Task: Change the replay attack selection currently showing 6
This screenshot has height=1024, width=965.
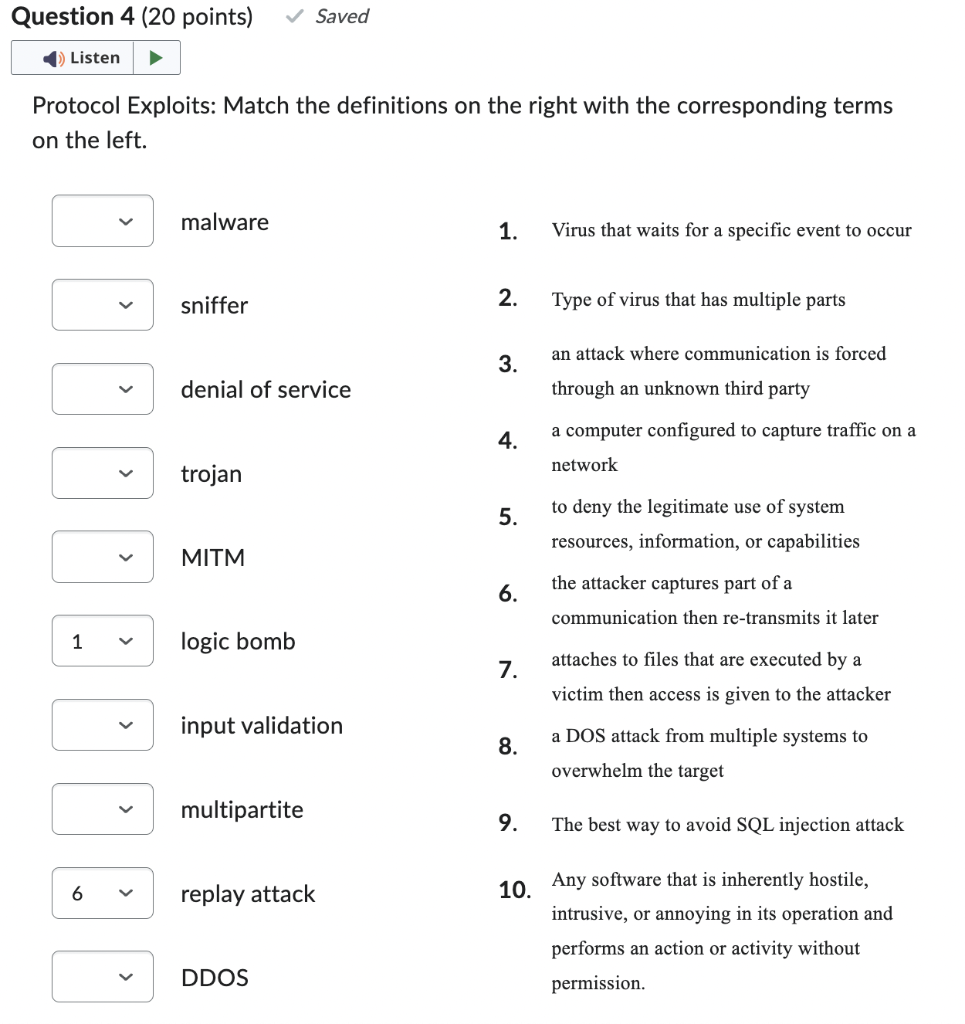Action: [x=102, y=892]
